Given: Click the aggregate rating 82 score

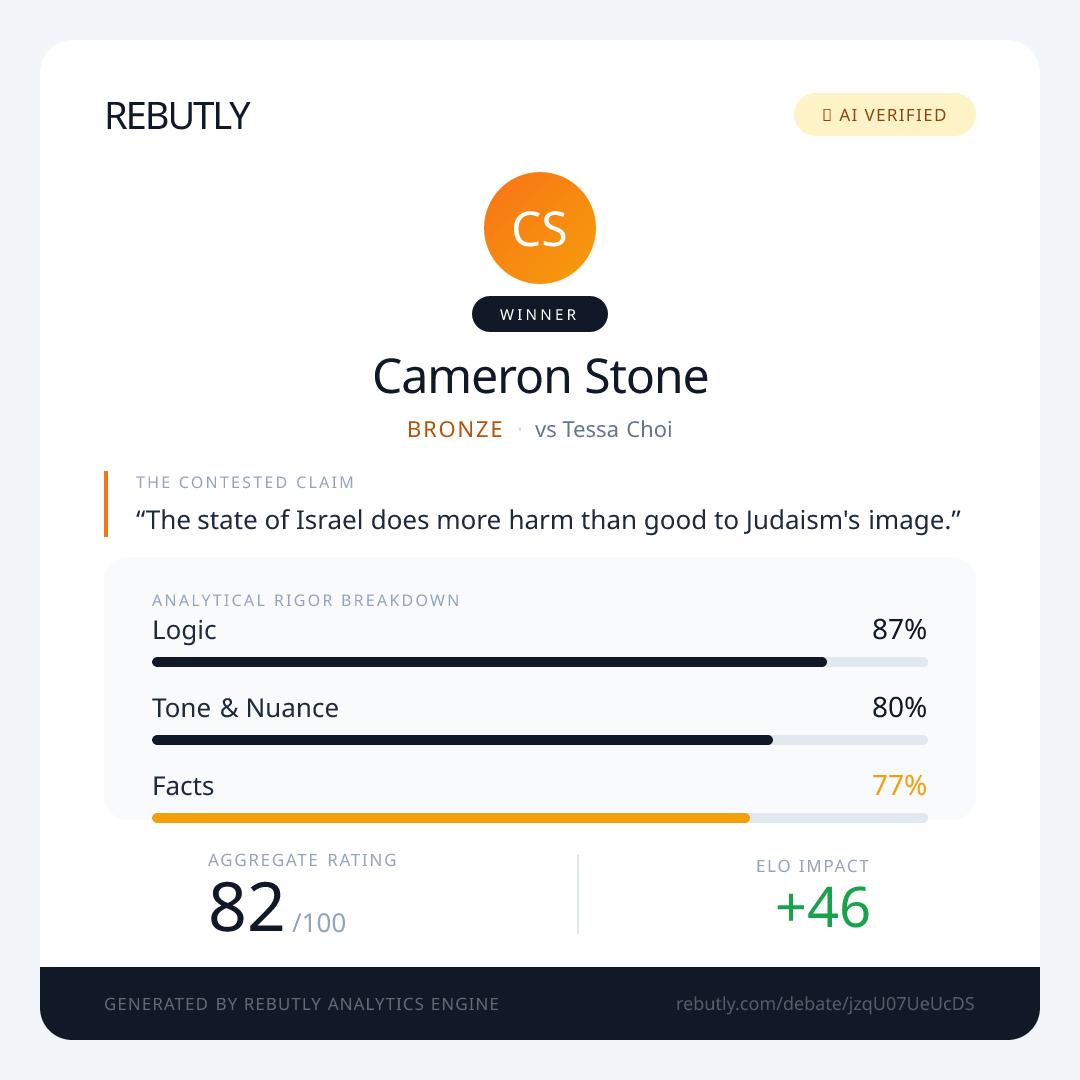Looking at the screenshot, I should point(247,908).
